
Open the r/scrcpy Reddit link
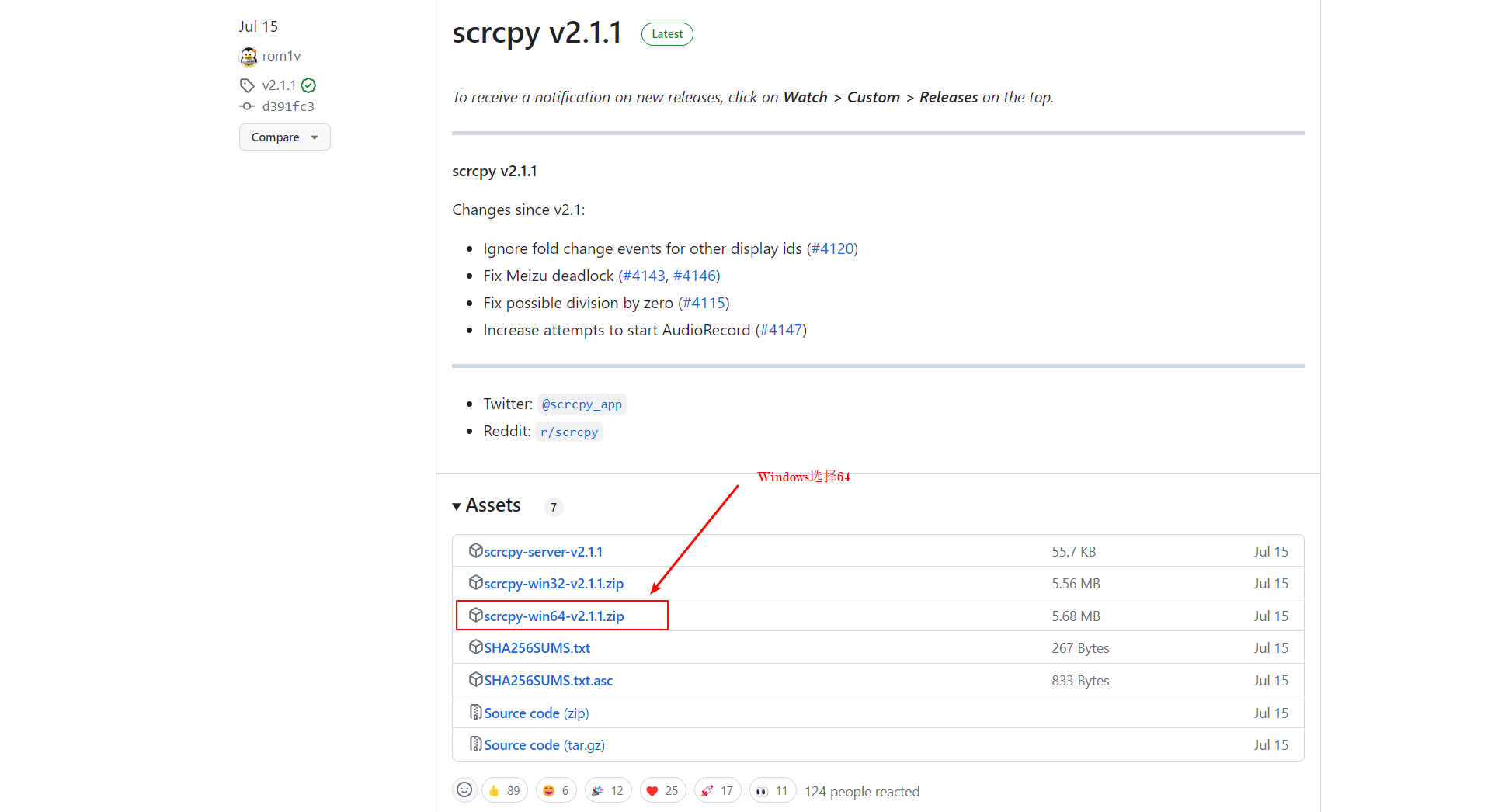coord(569,432)
